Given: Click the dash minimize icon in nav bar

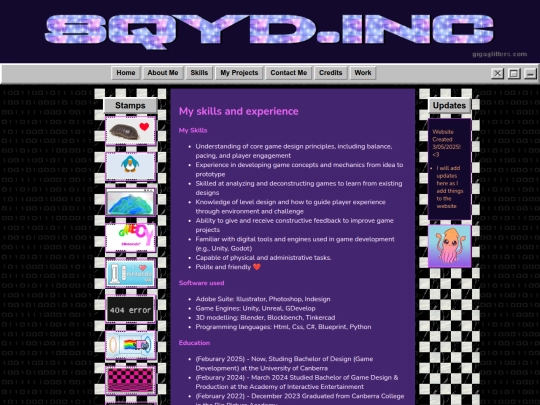Looking at the screenshot, I should tap(530, 74).
